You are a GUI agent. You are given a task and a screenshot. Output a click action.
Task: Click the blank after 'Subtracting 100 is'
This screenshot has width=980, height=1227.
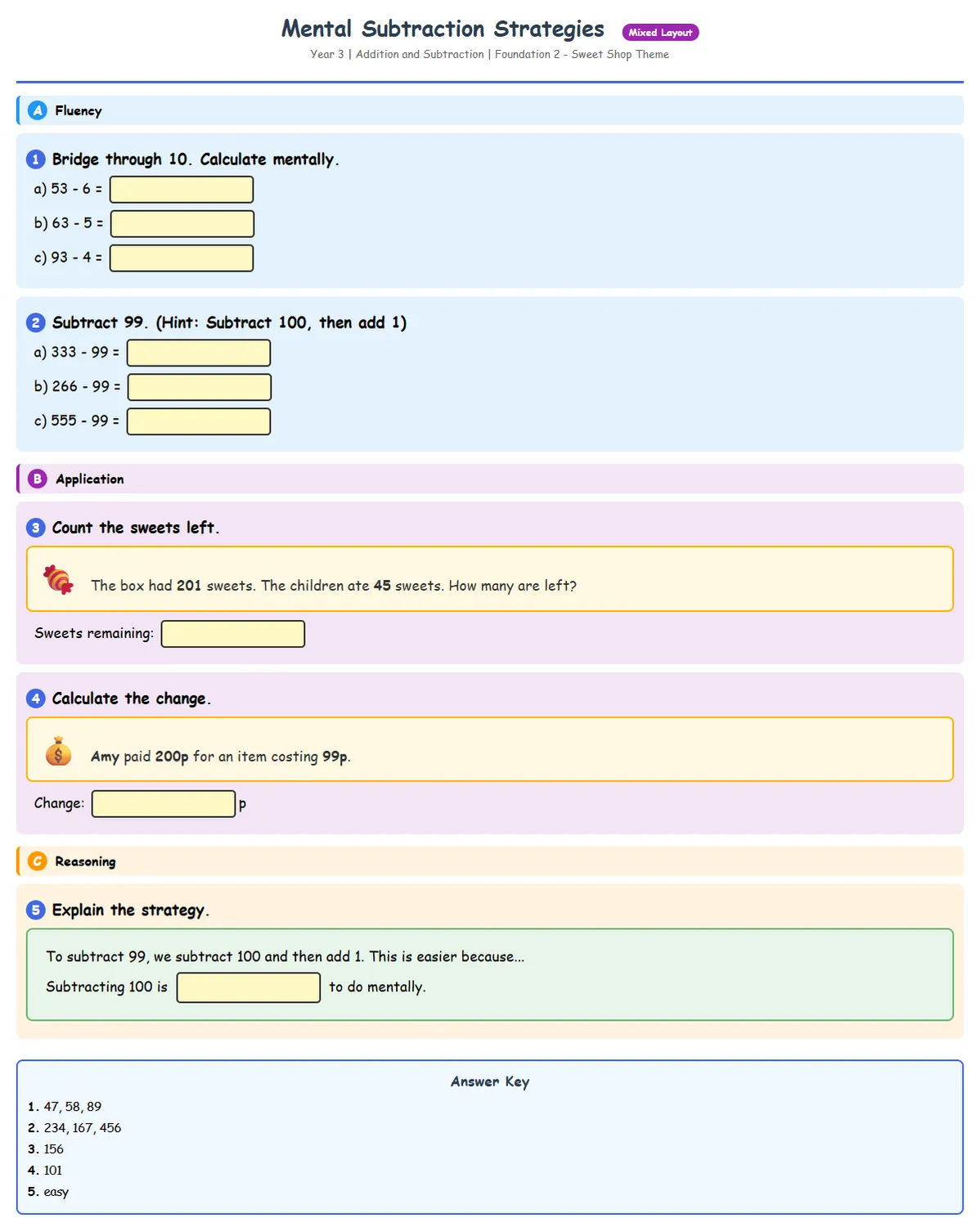click(249, 987)
